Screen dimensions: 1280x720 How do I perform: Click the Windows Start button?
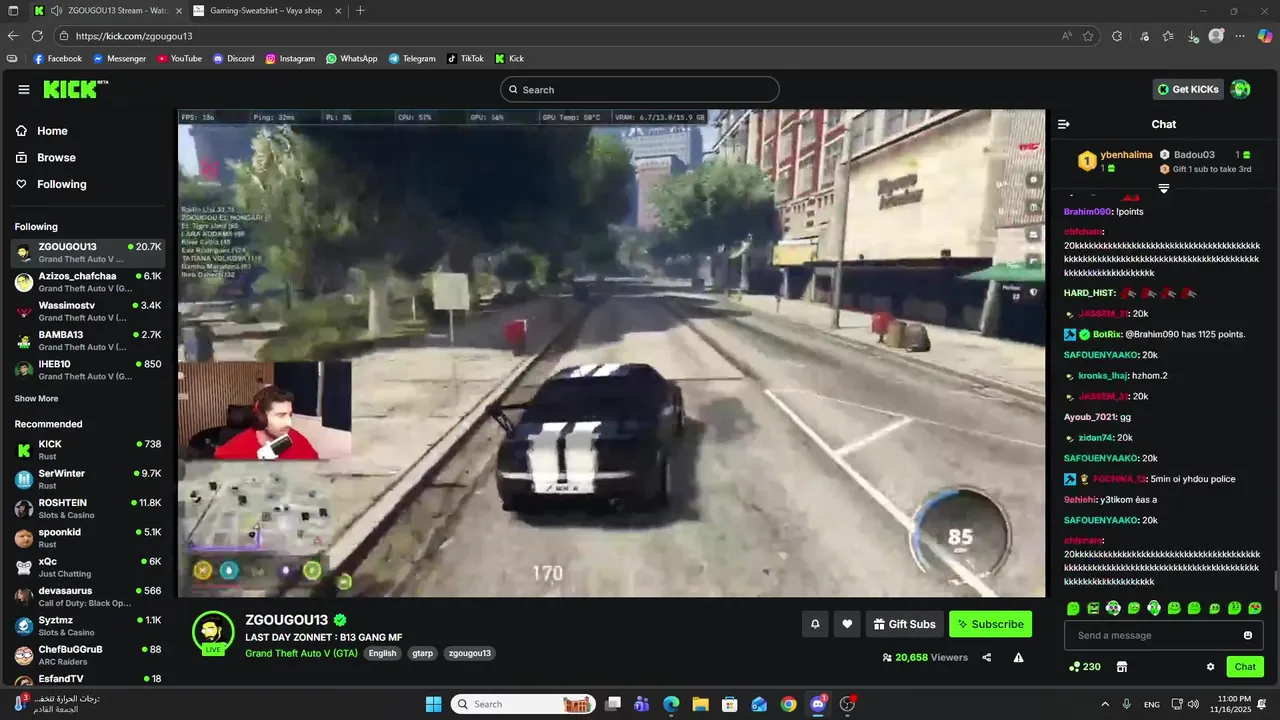[x=433, y=704]
